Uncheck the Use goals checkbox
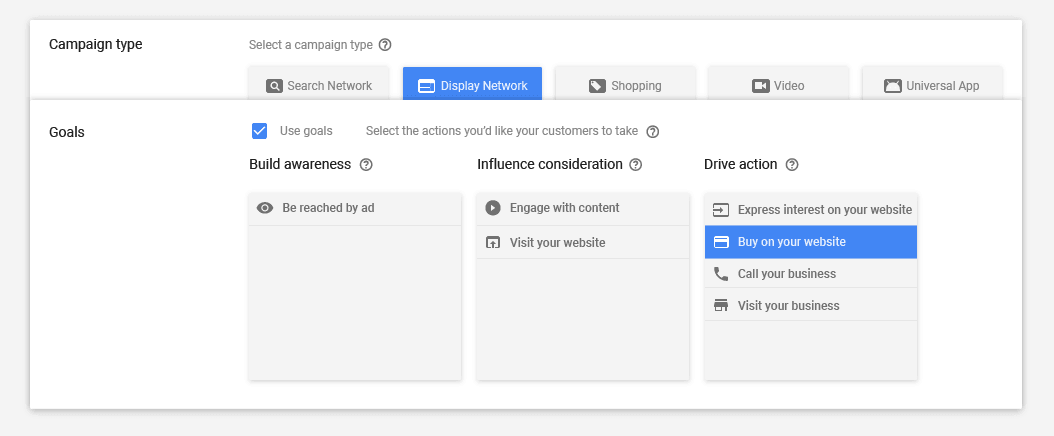 tap(260, 131)
